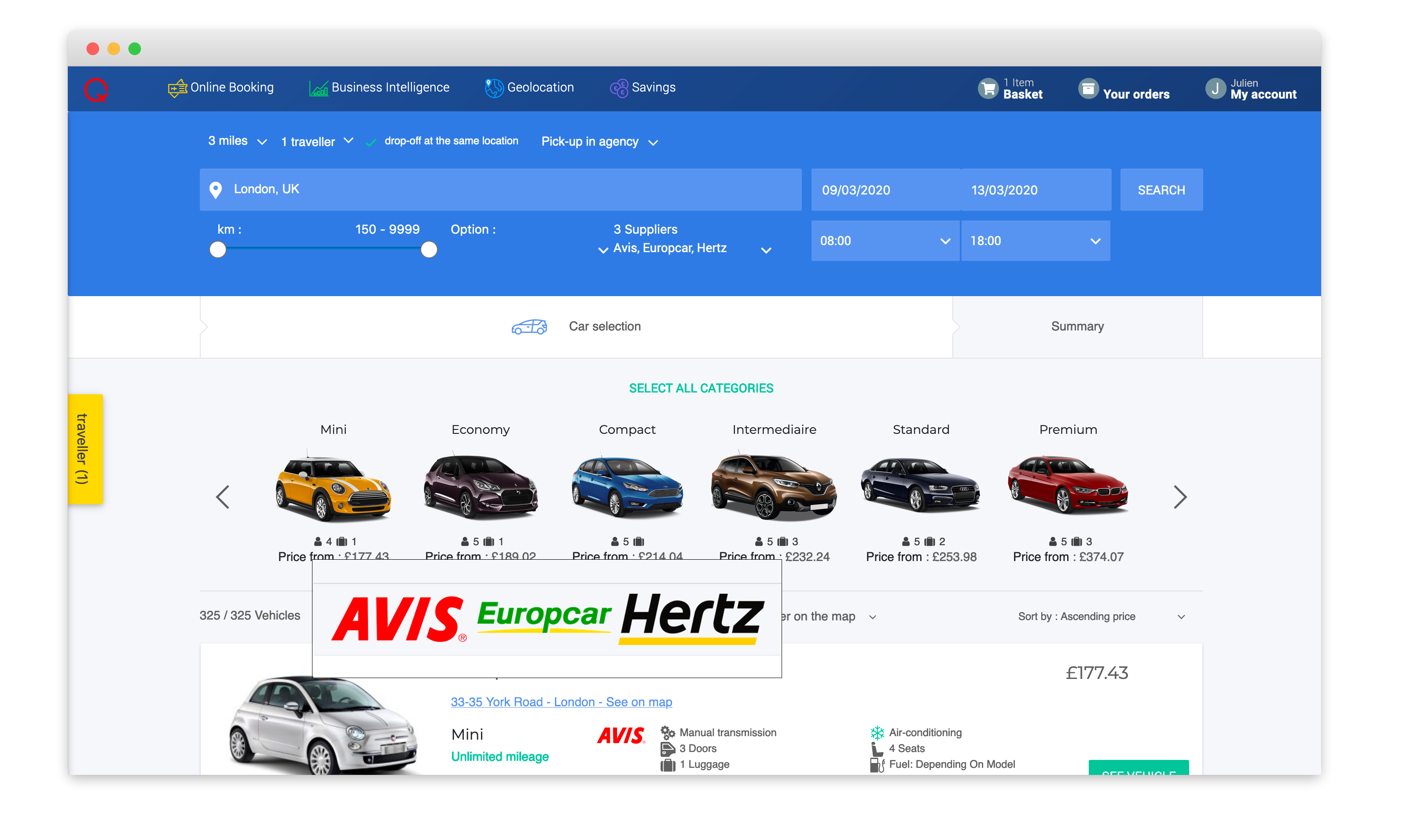This screenshot has width=1403, height=840.
Task: Click the 325 / 325 Vehicles count
Action: (250, 615)
